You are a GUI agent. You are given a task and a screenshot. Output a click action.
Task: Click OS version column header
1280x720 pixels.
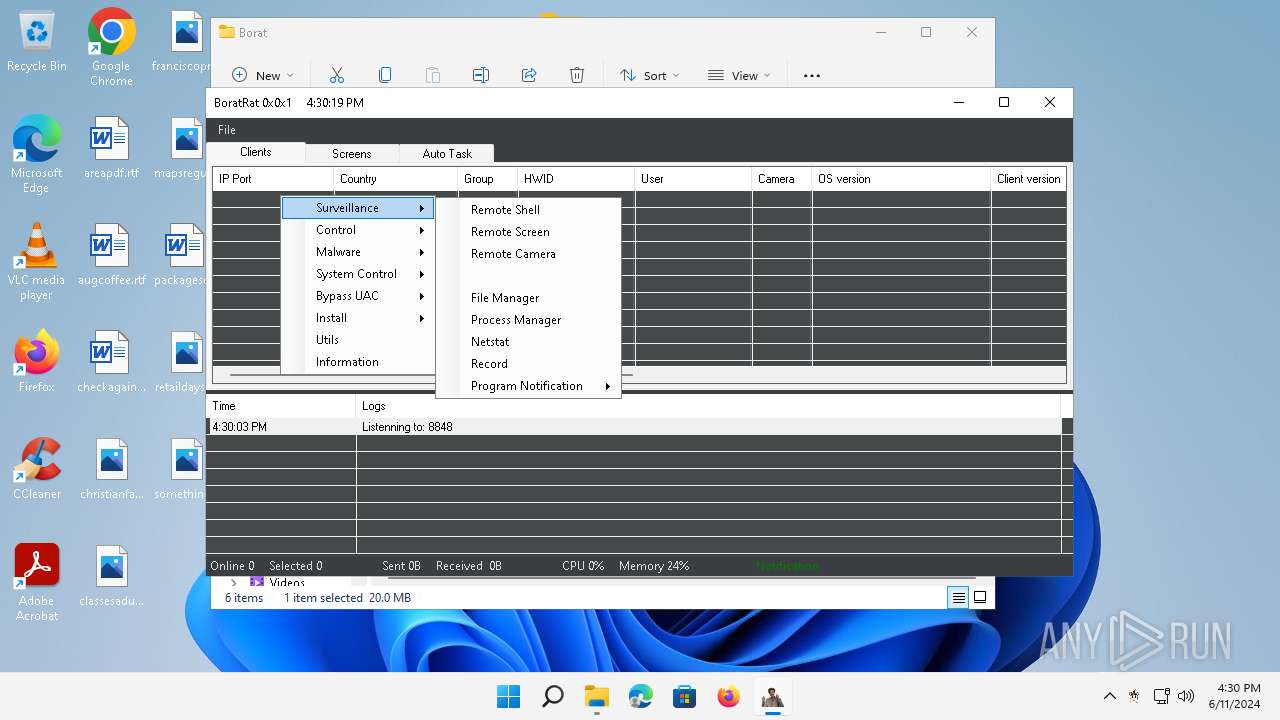(901, 179)
